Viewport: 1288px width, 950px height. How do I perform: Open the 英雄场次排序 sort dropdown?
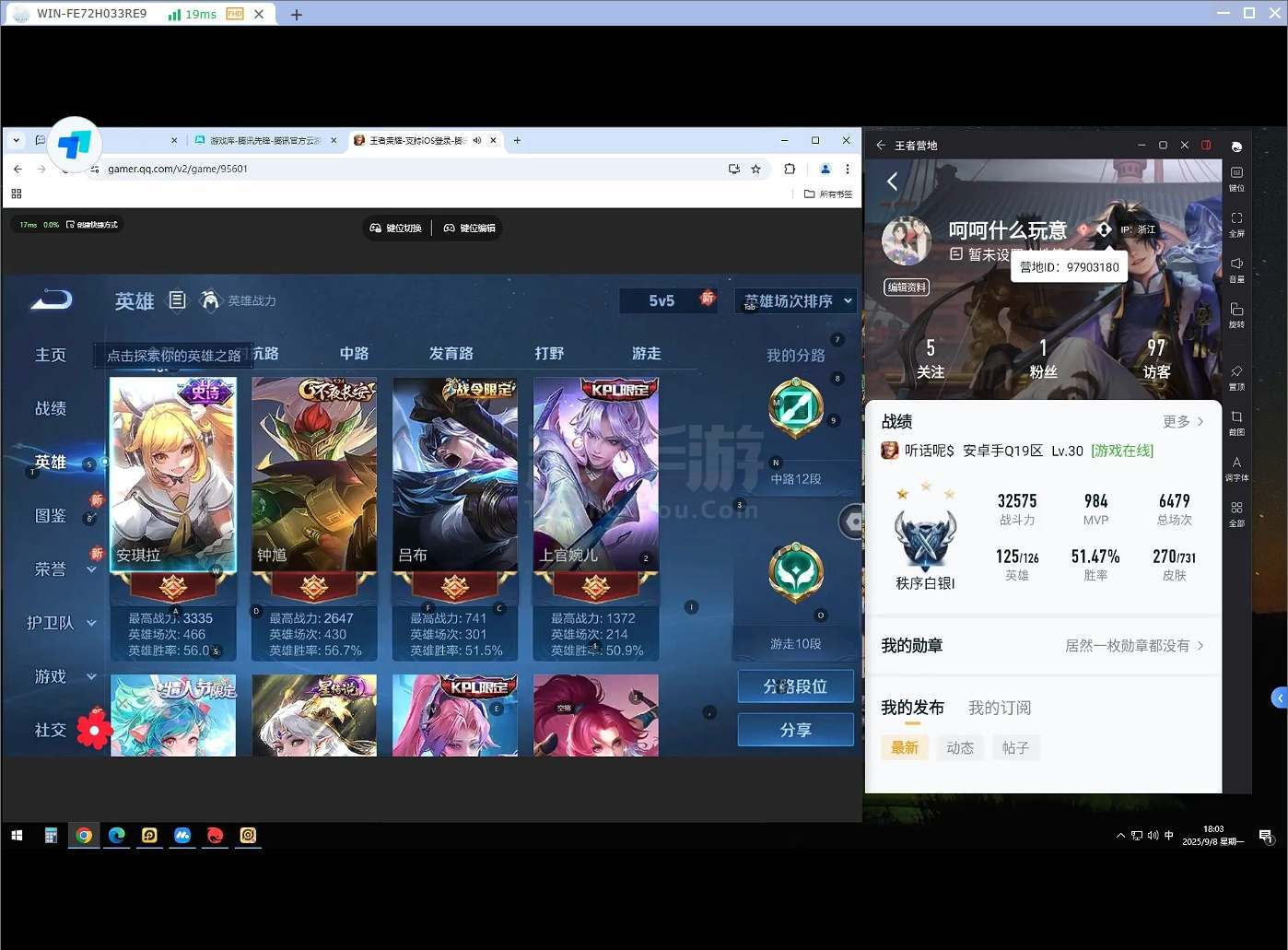pyautogui.click(x=797, y=300)
